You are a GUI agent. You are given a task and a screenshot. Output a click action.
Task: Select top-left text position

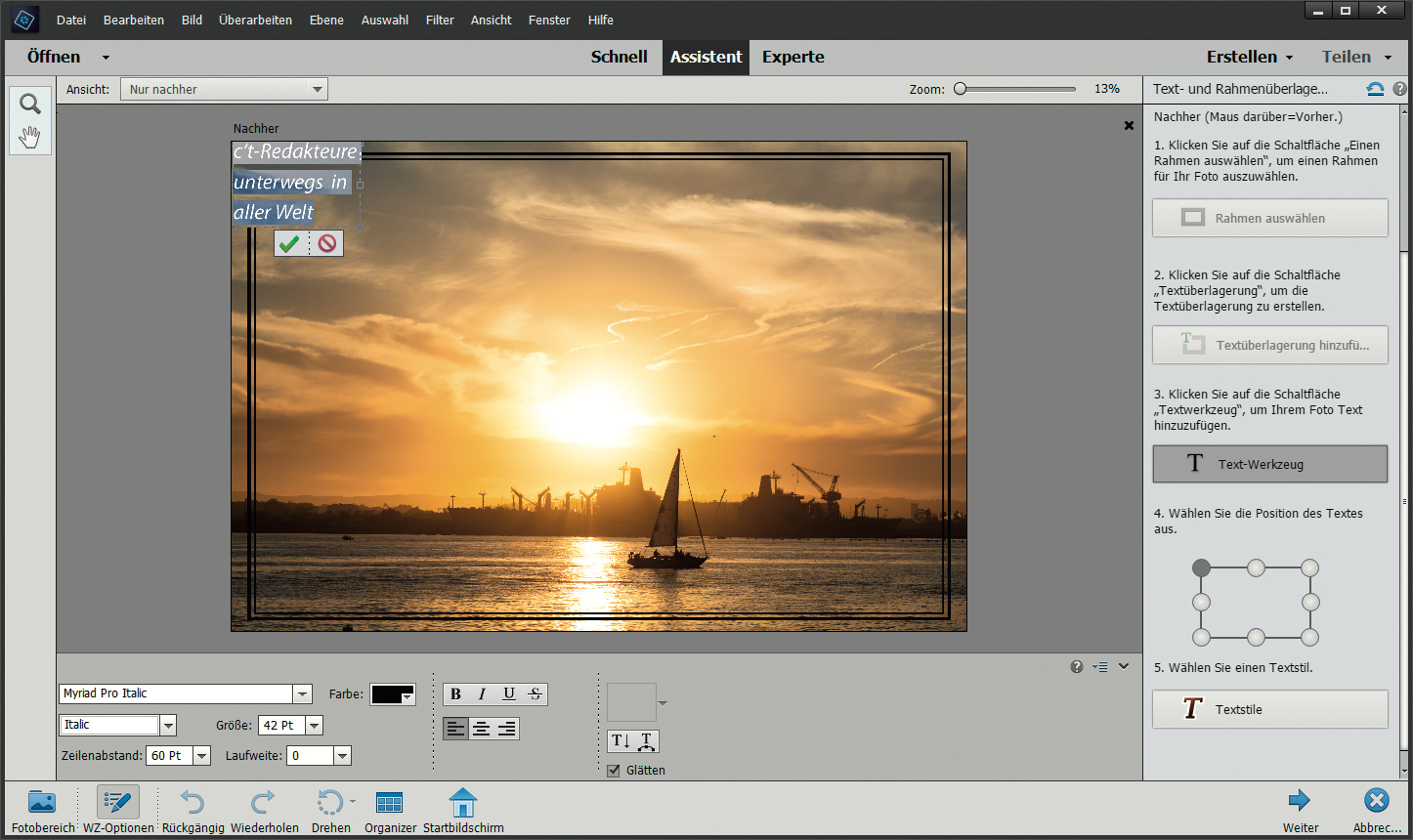pyautogui.click(x=1201, y=567)
